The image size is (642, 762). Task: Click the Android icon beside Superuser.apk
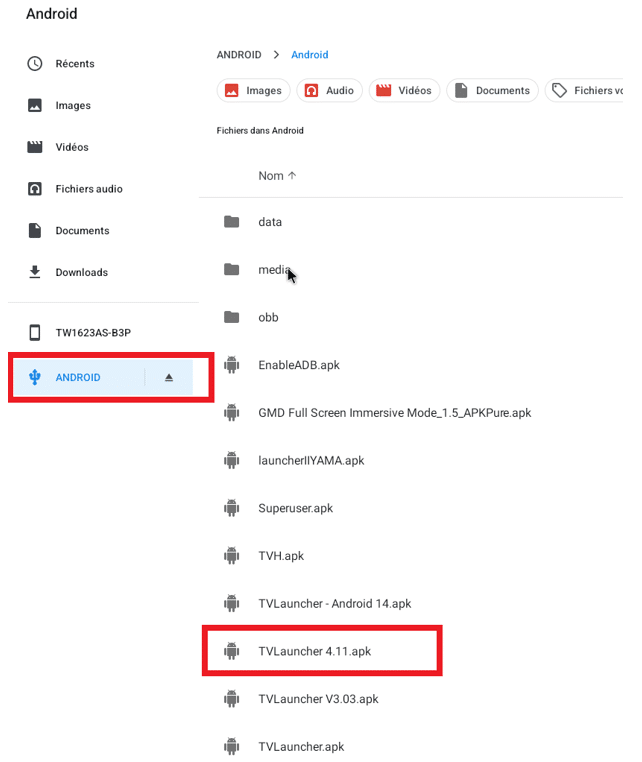pos(232,508)
